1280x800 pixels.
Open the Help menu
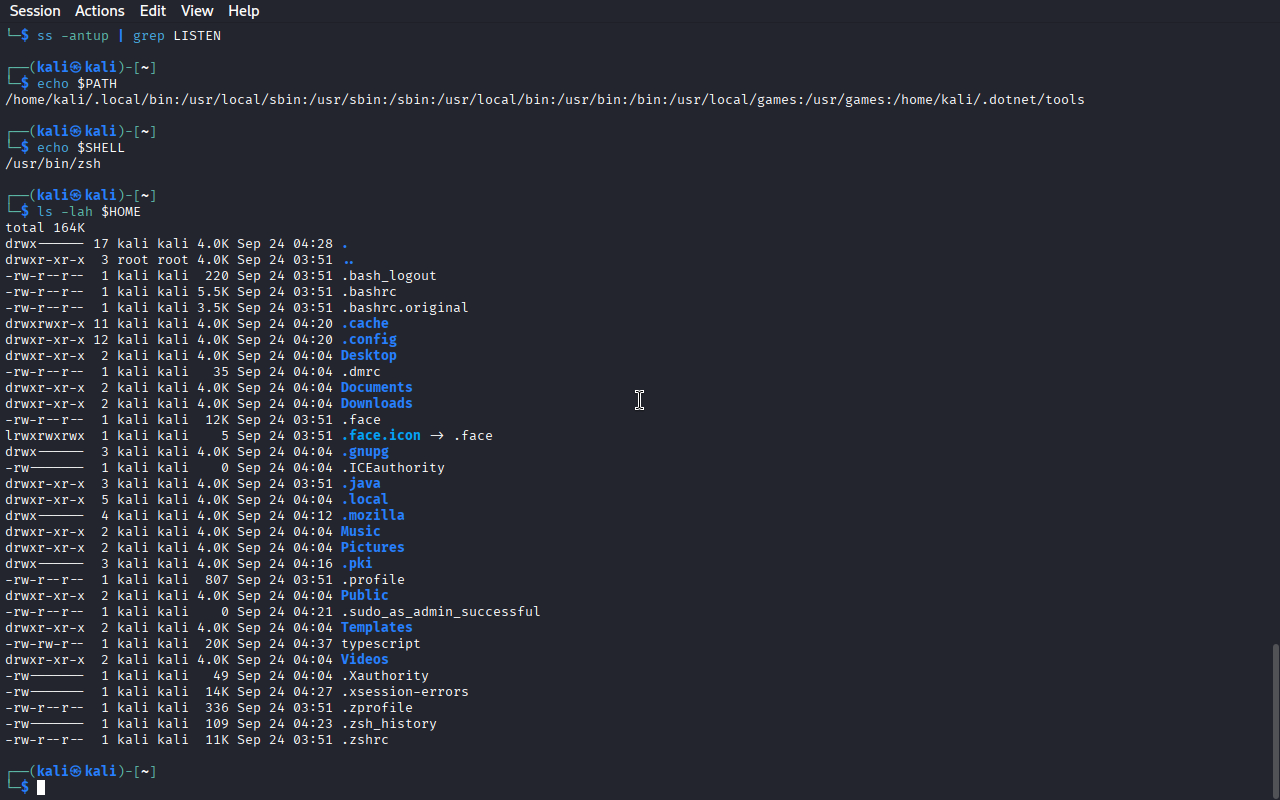pos(243,11)
